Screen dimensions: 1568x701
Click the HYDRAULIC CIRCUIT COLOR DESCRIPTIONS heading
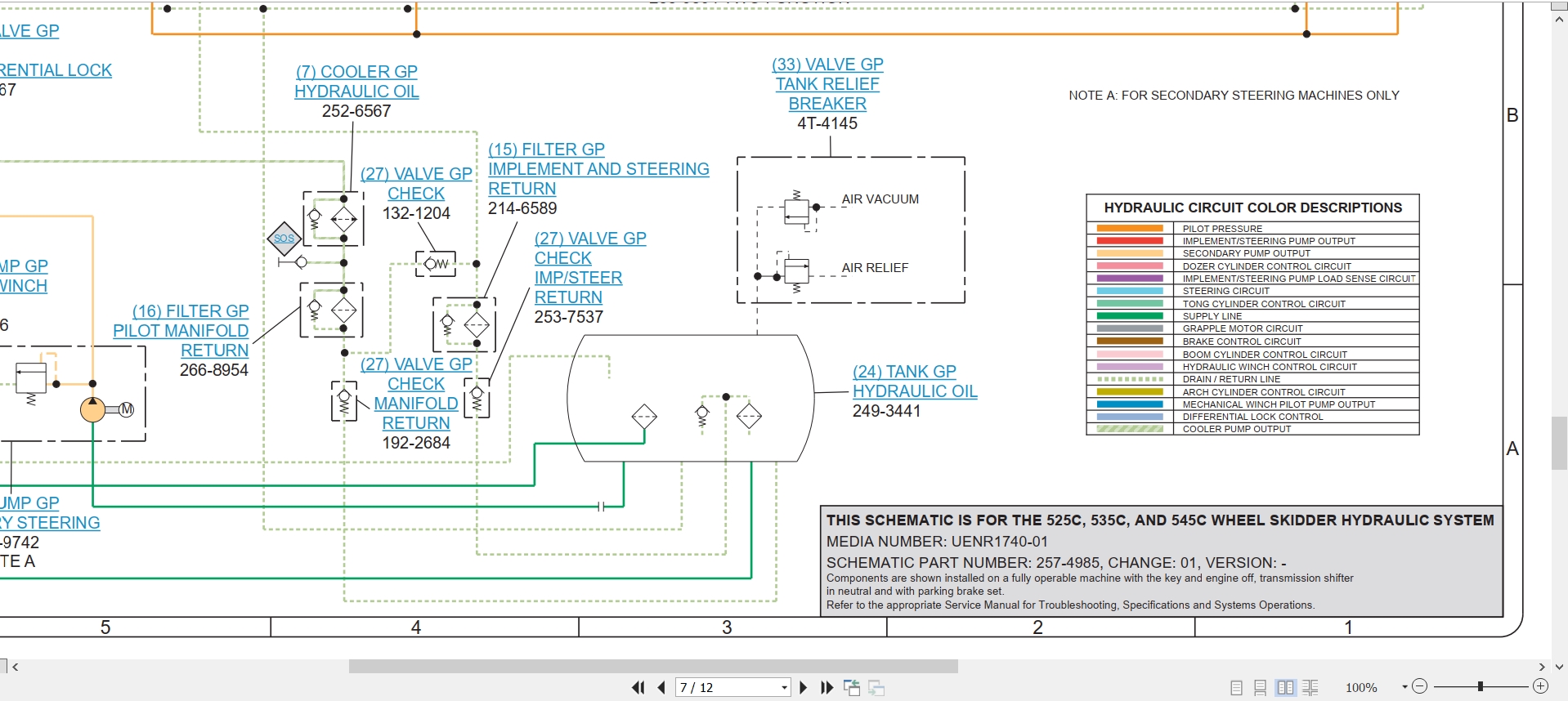click(x=1252, y=208)
